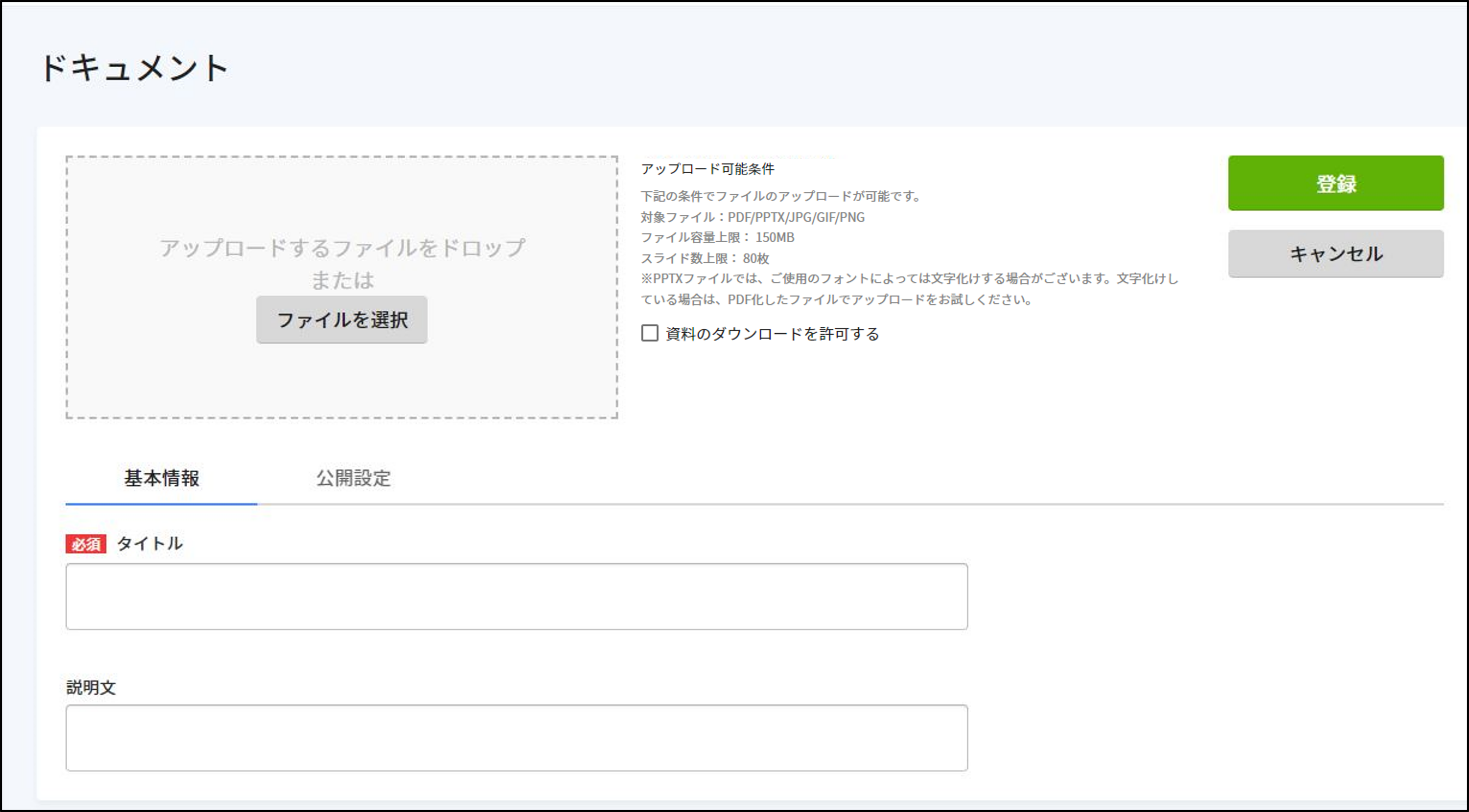This screenshot has height=812, width=1469.
Task: Click the 説明文 label
Action: [x=91, y=688]
